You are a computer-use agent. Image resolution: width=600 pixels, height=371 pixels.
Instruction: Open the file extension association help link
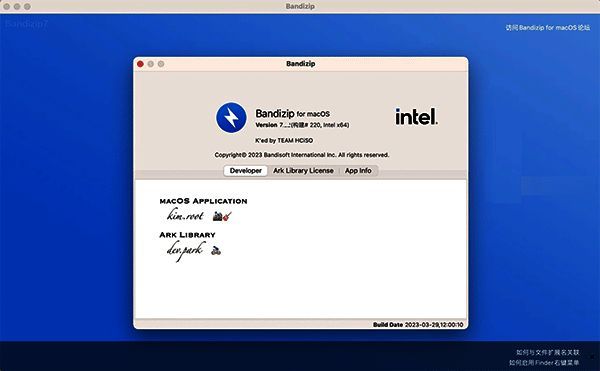click(547, 352)
